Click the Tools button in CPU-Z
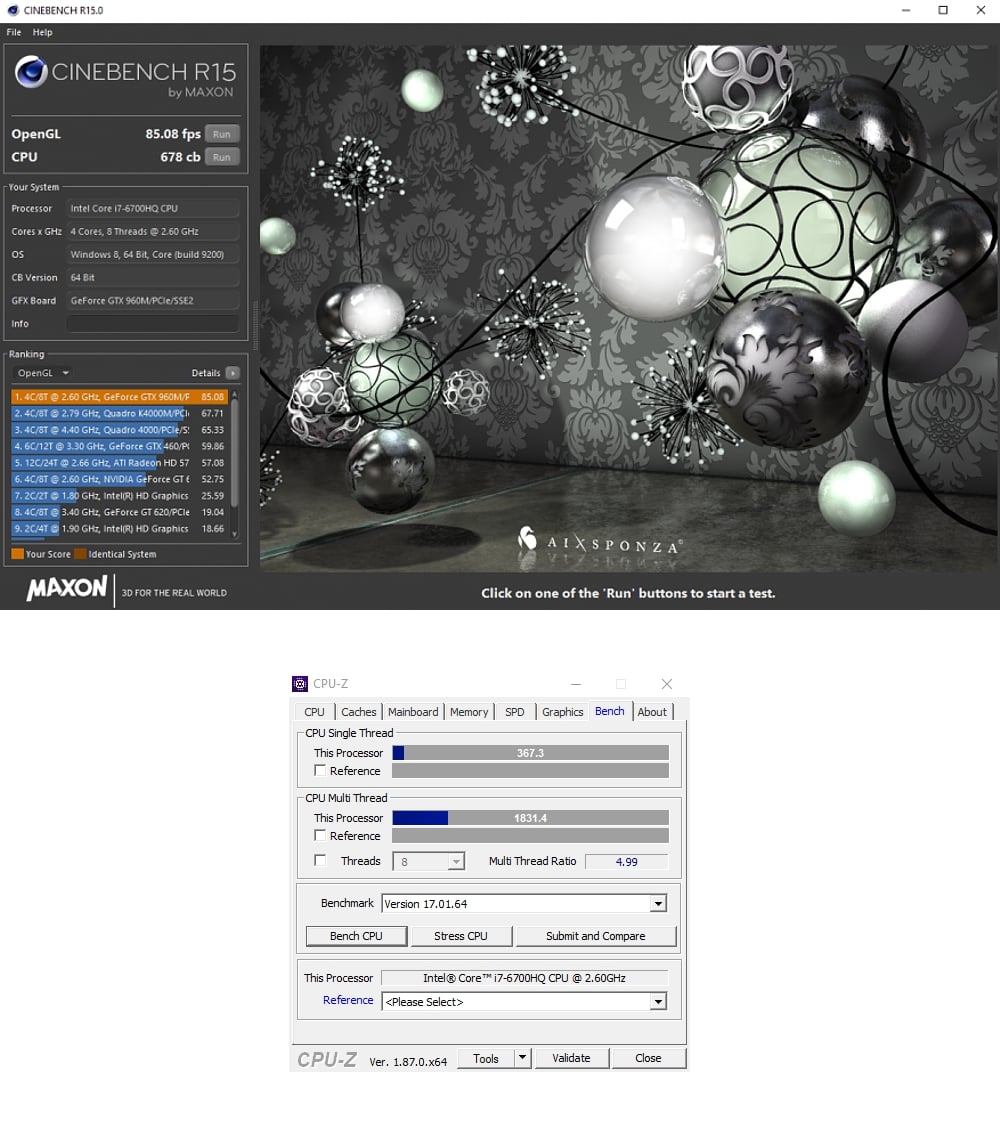The width and height of the screenshot is (1000, 1140). pos(486,1059)
